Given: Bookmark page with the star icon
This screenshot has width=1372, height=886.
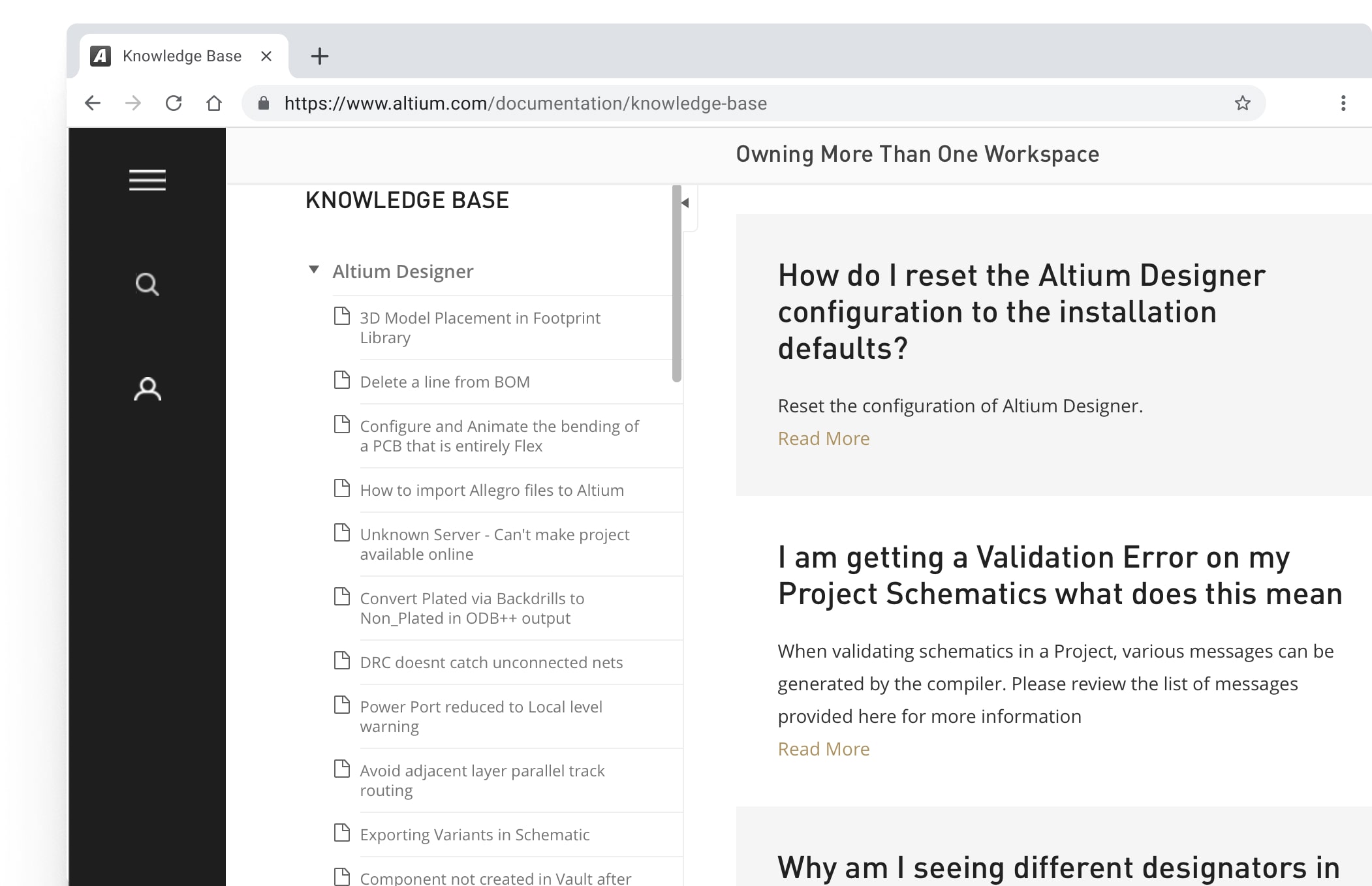Looking at the screenshot, I should coord(1242,103).
